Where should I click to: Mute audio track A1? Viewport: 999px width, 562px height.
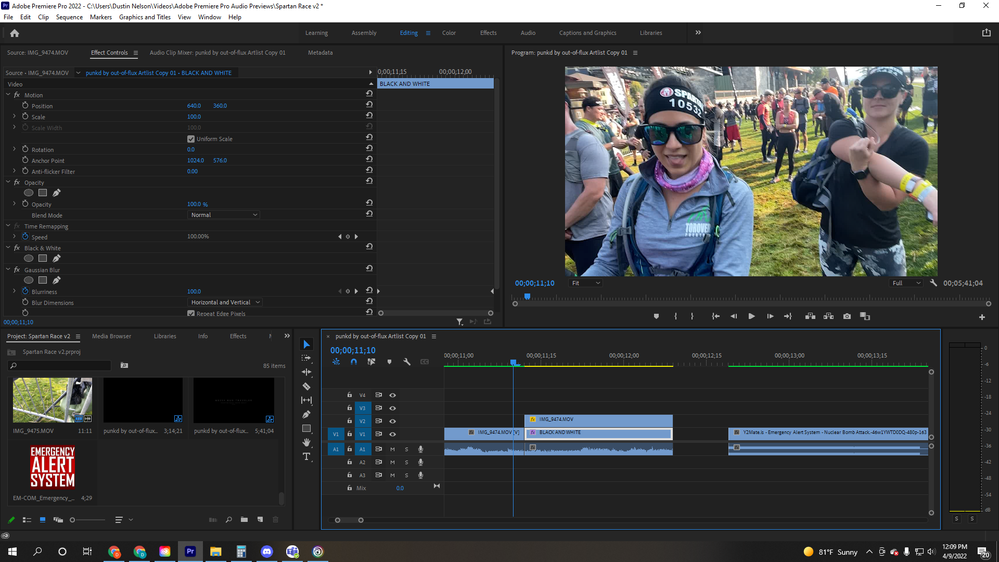392,449
